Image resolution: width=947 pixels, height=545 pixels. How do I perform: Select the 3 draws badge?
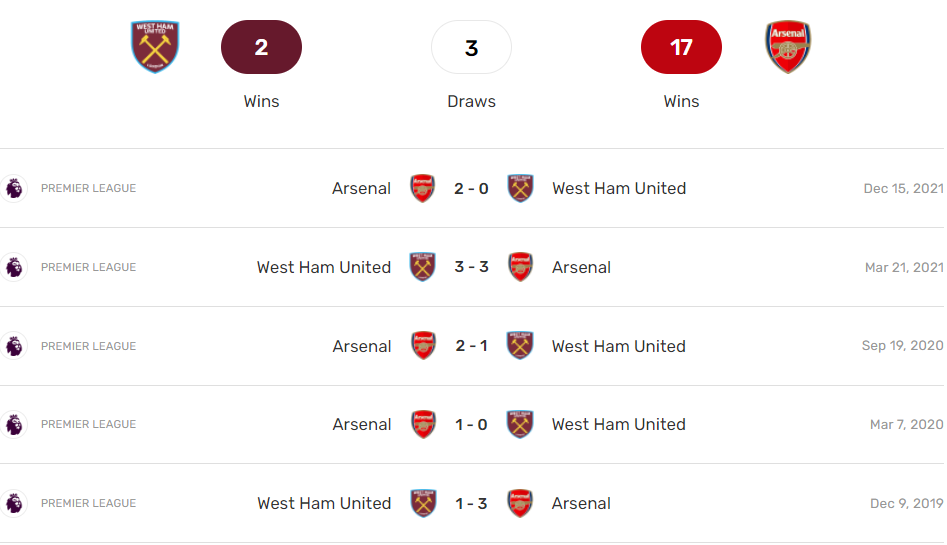point(471,47)
